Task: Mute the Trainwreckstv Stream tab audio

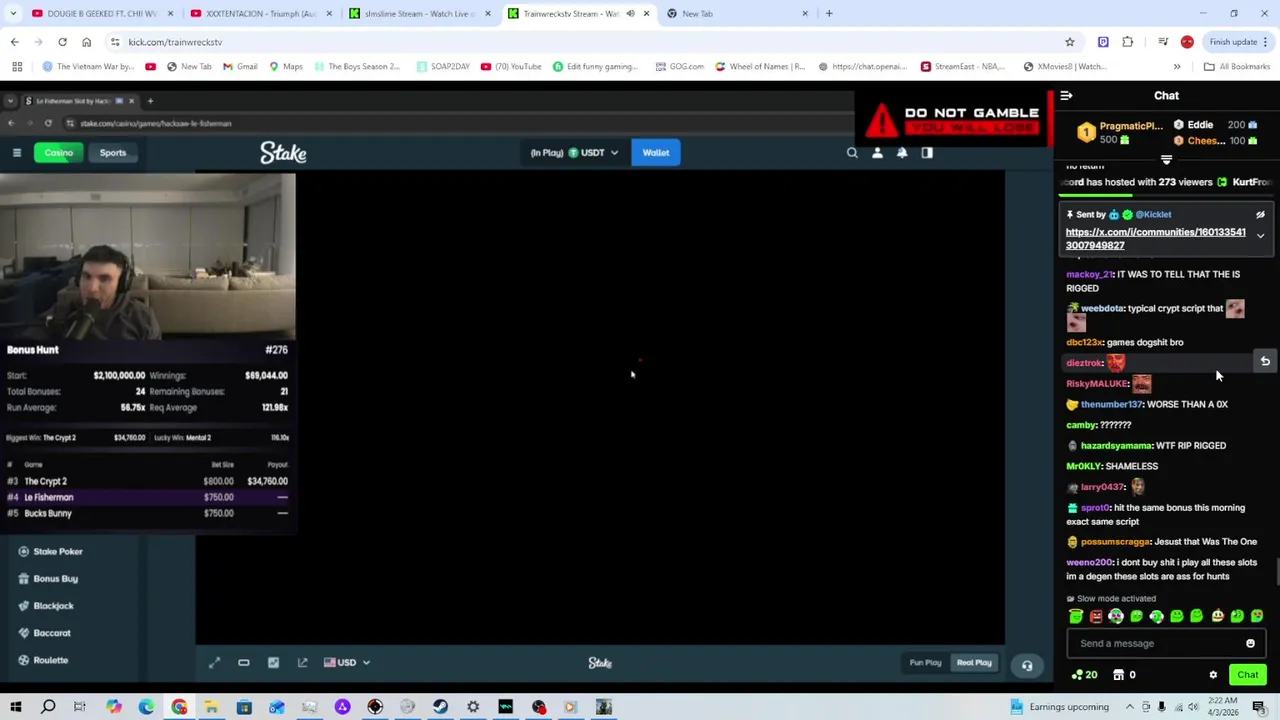Action: tap(630, 14)
